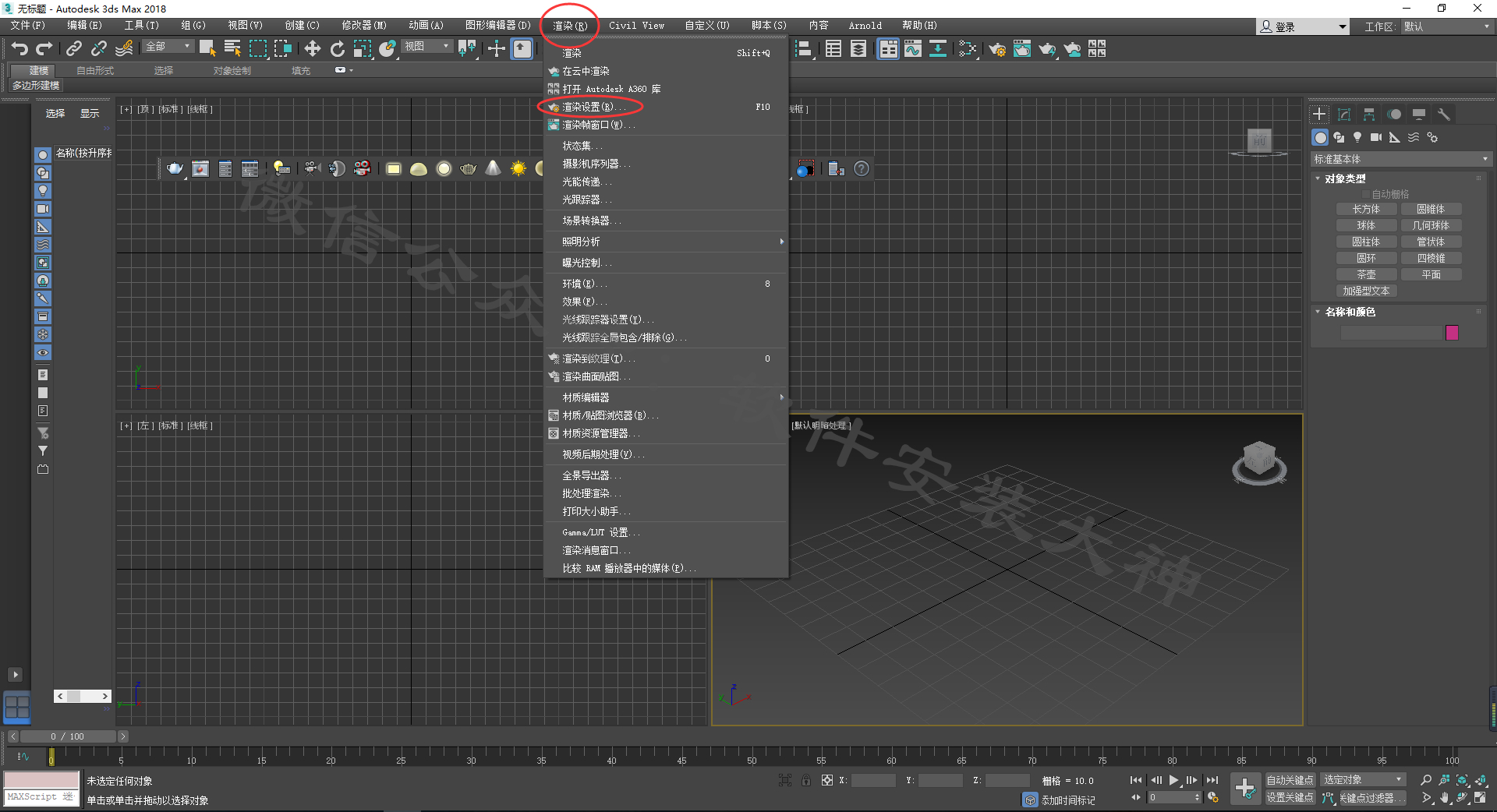The height and width of the screenshot is (812, 1497).
Task: Activate the Select and Move tool
Action: pyautogui.click(x=312, y=49)
